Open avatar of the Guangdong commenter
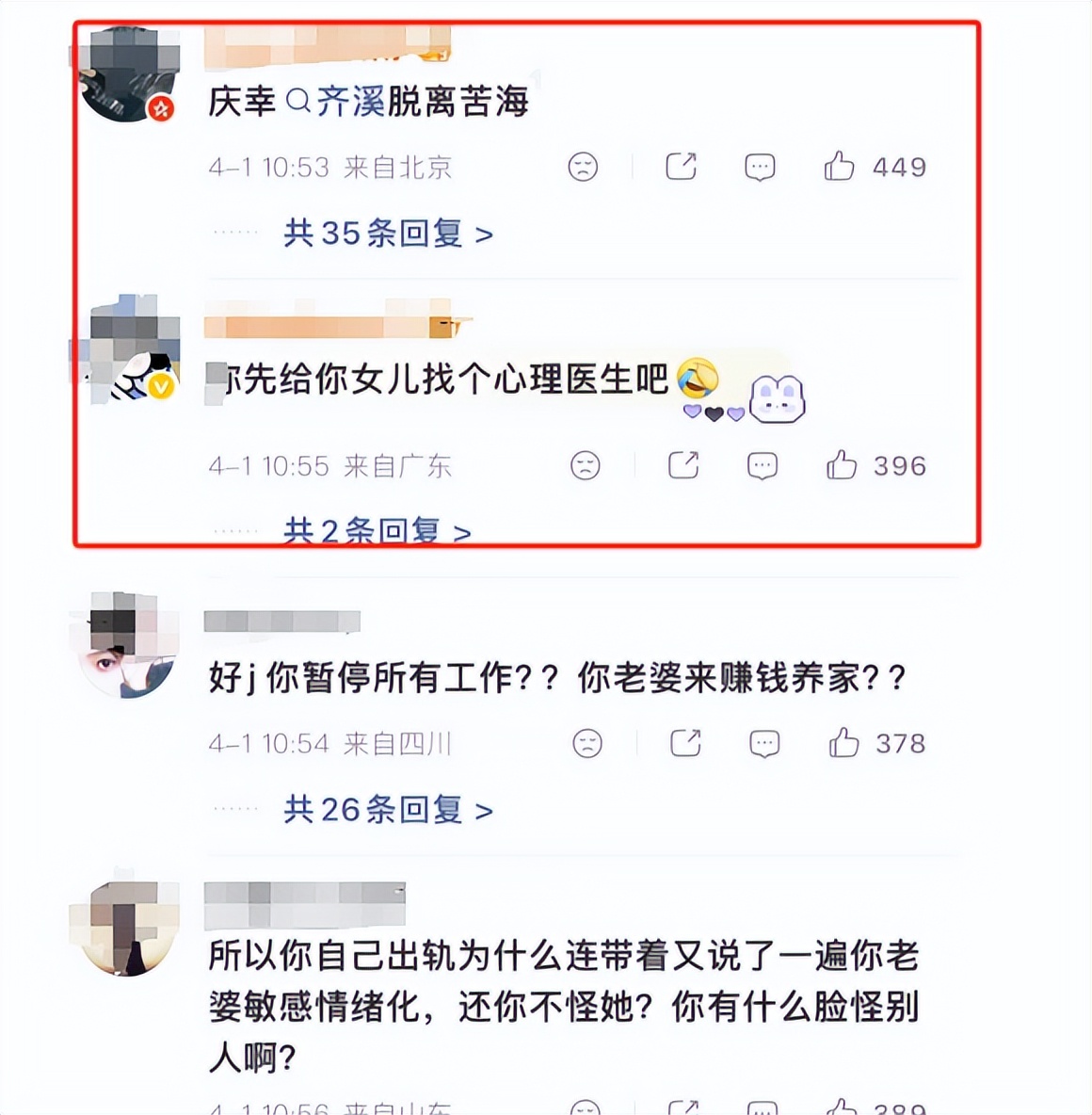 [128, 350]
